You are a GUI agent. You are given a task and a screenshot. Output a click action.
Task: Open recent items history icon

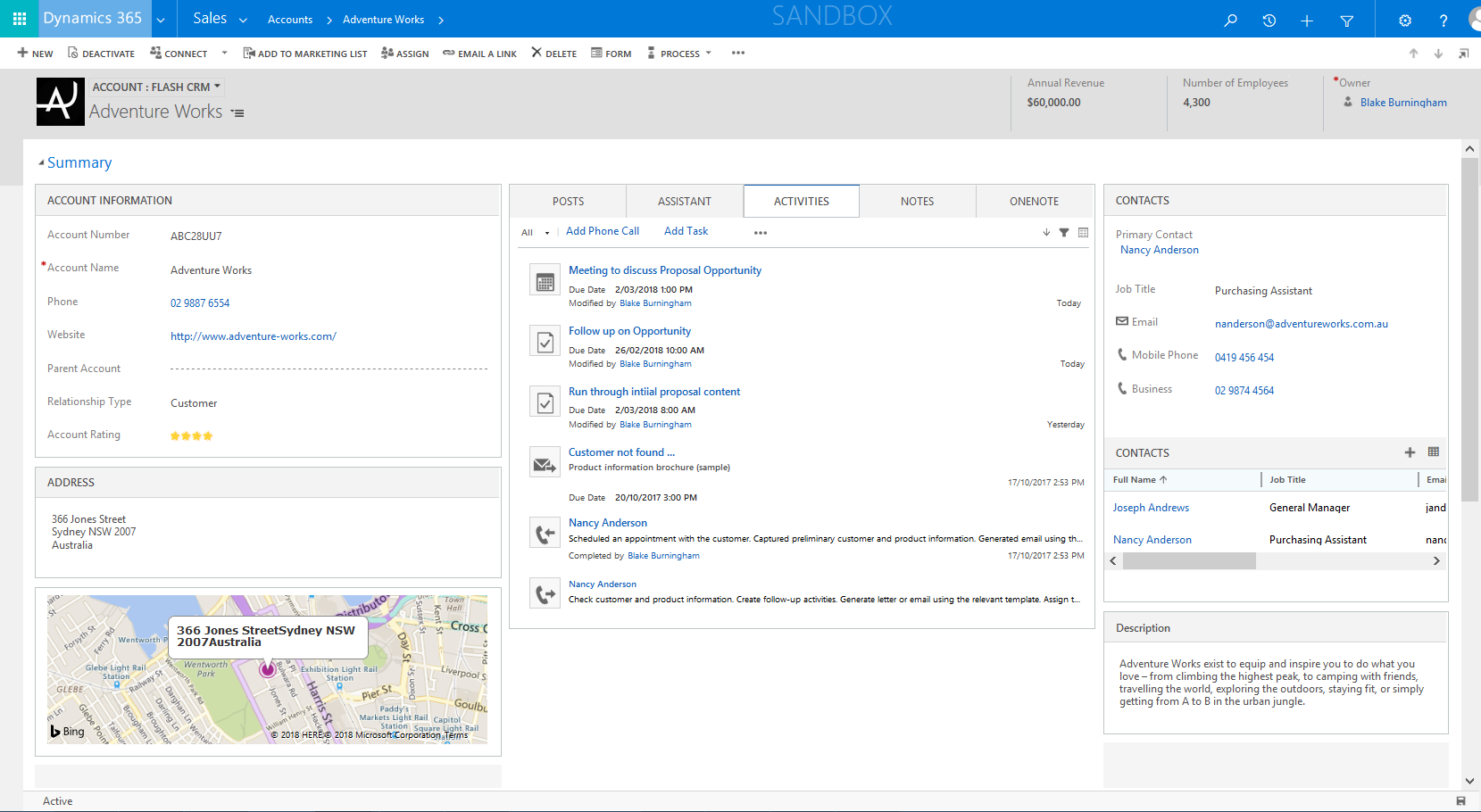pyautogui.click(x=1269, y=20)
